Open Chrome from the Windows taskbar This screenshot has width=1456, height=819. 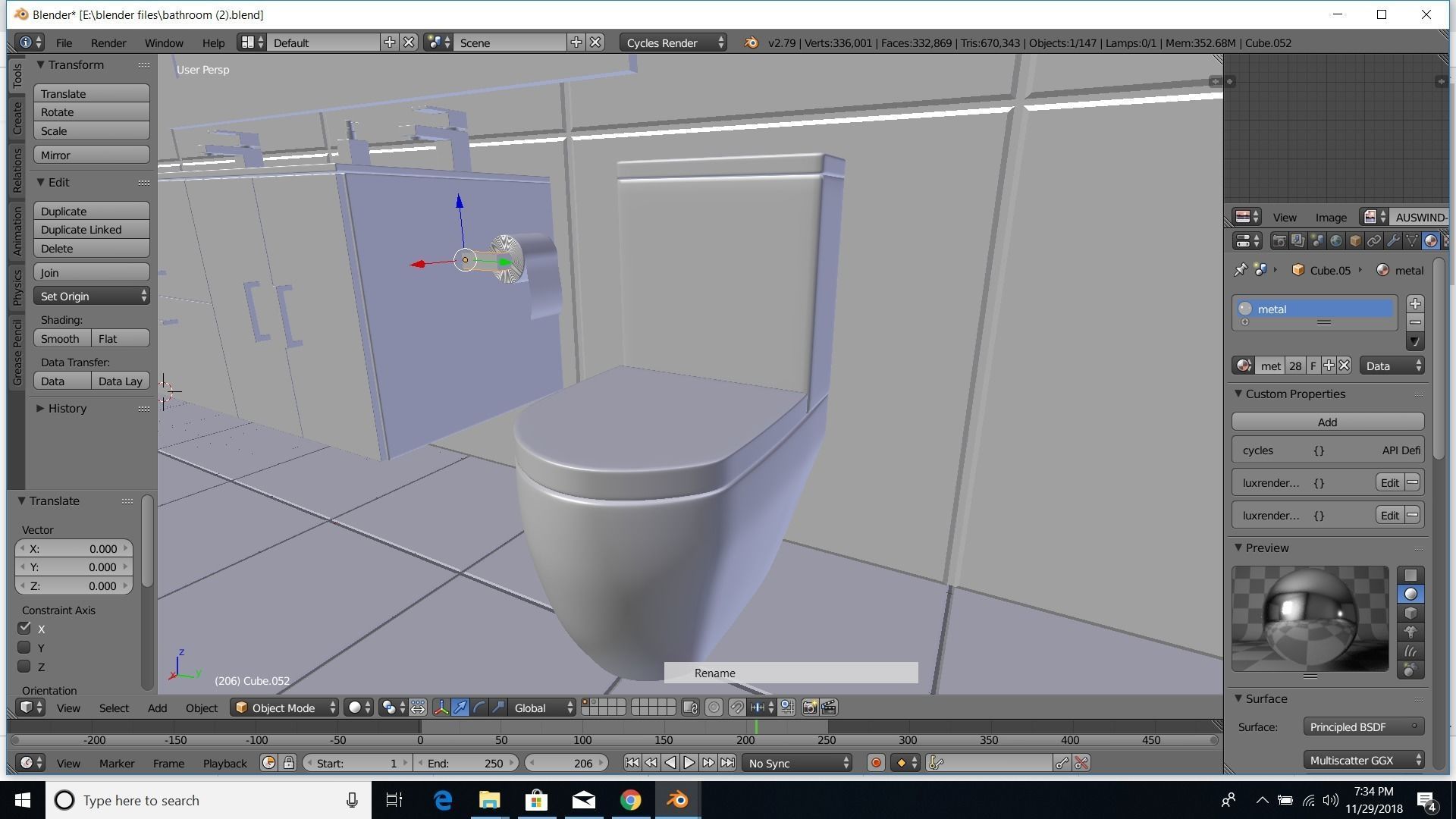(630, 800)
